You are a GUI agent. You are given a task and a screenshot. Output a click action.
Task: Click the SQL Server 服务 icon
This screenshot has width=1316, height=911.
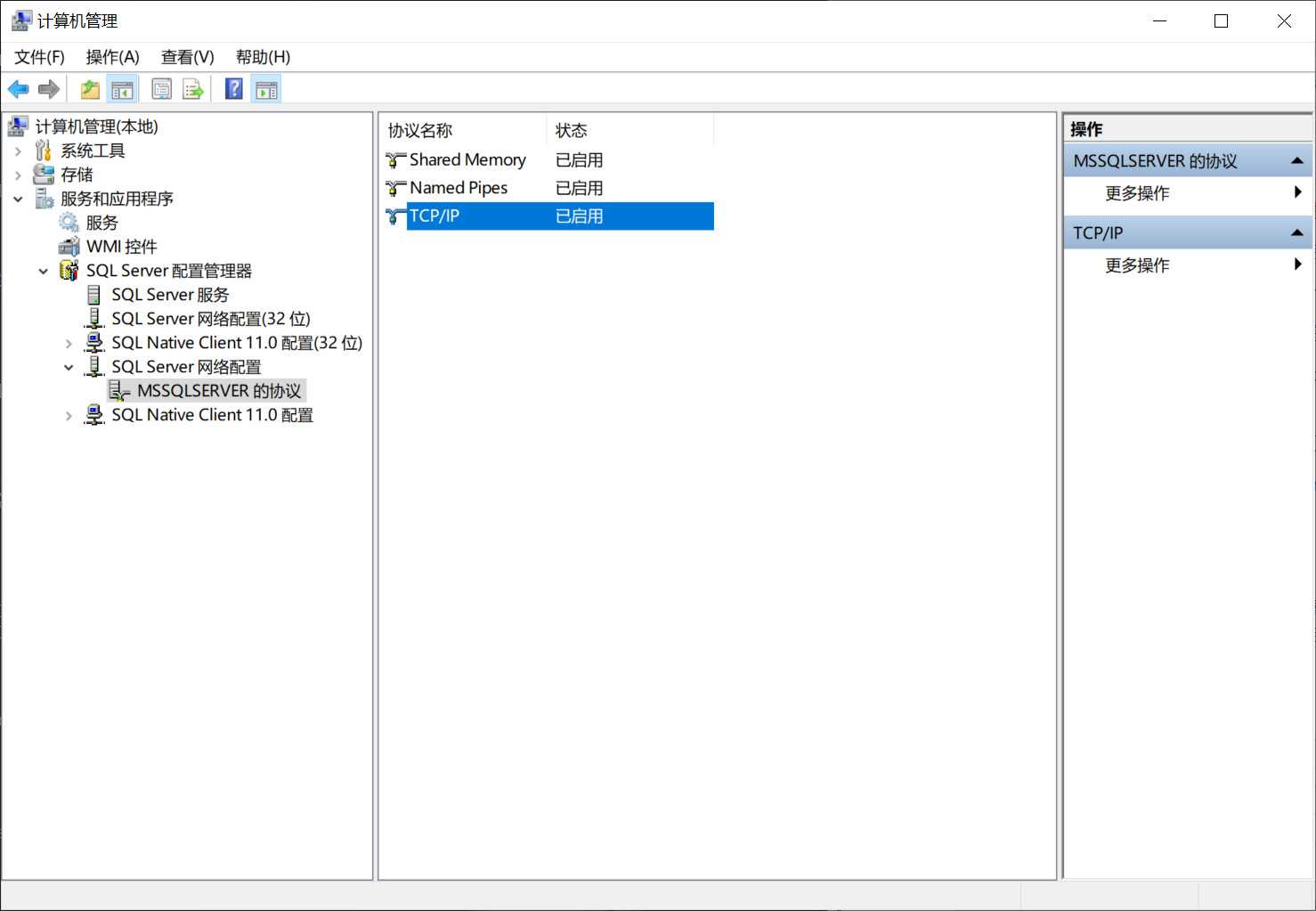point(94,295)
